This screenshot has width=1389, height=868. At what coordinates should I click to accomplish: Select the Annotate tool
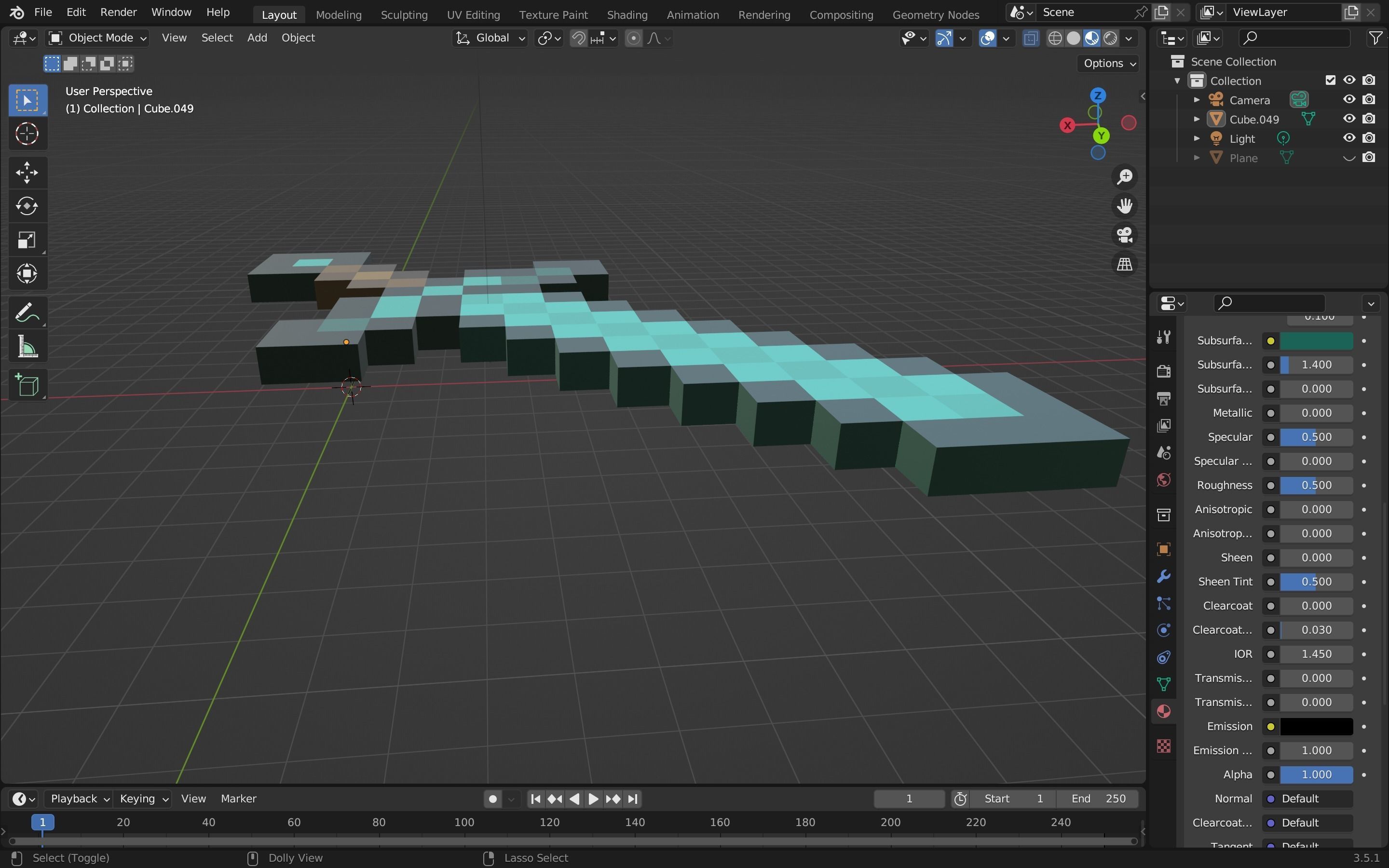click(27, 312)
